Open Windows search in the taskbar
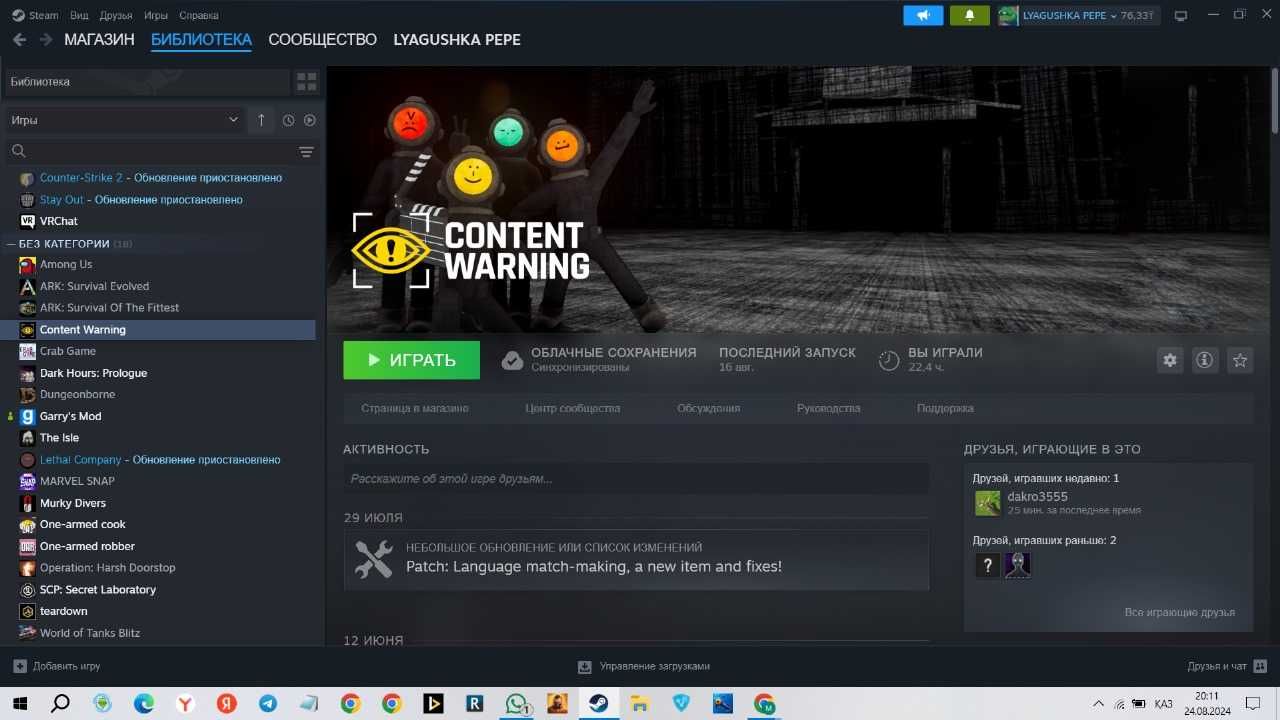Image resolution: width=1280 pixels, height=720 pixels. pos(60,704)
